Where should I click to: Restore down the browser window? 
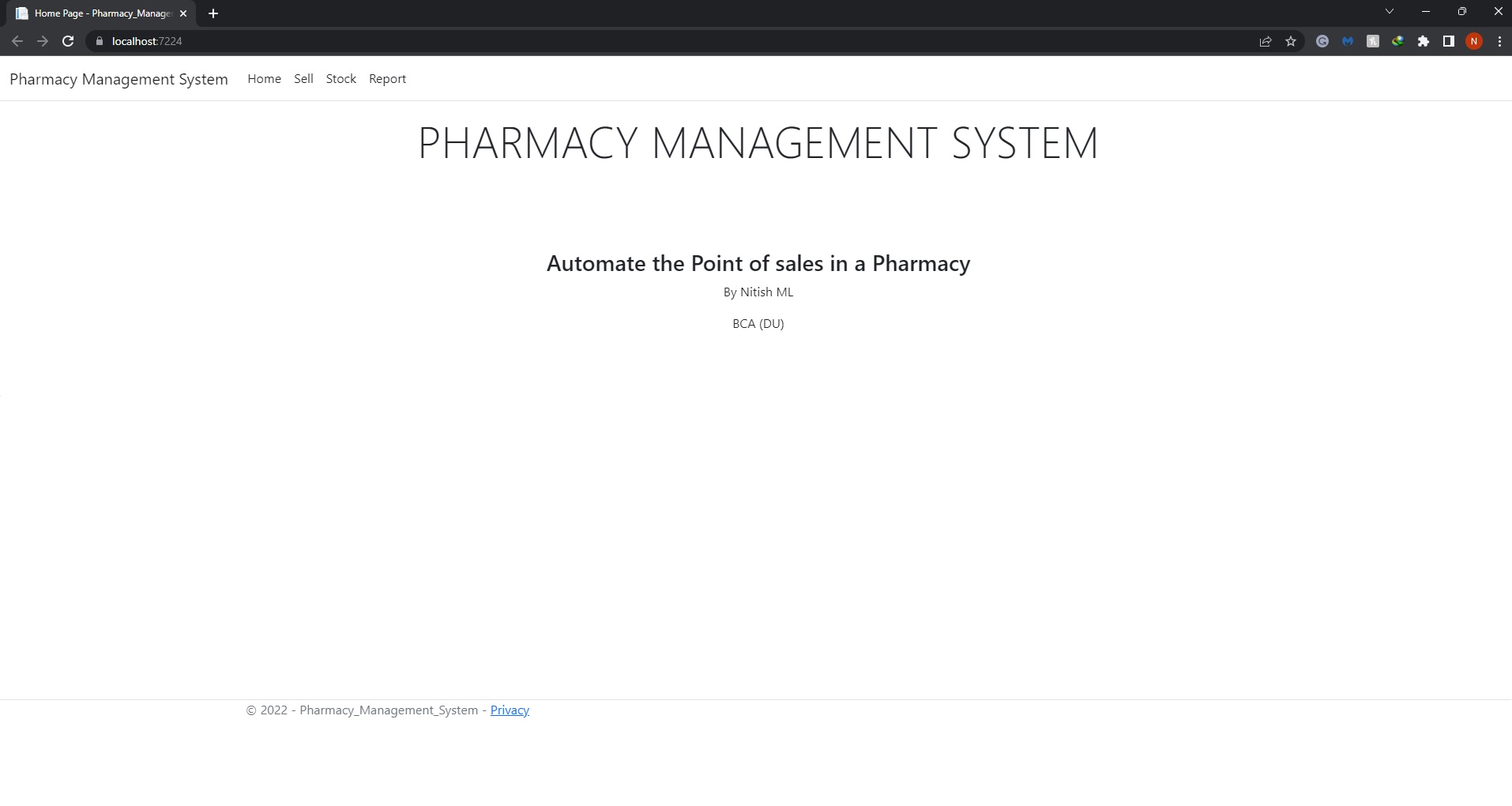click(x=1462, y=11)
